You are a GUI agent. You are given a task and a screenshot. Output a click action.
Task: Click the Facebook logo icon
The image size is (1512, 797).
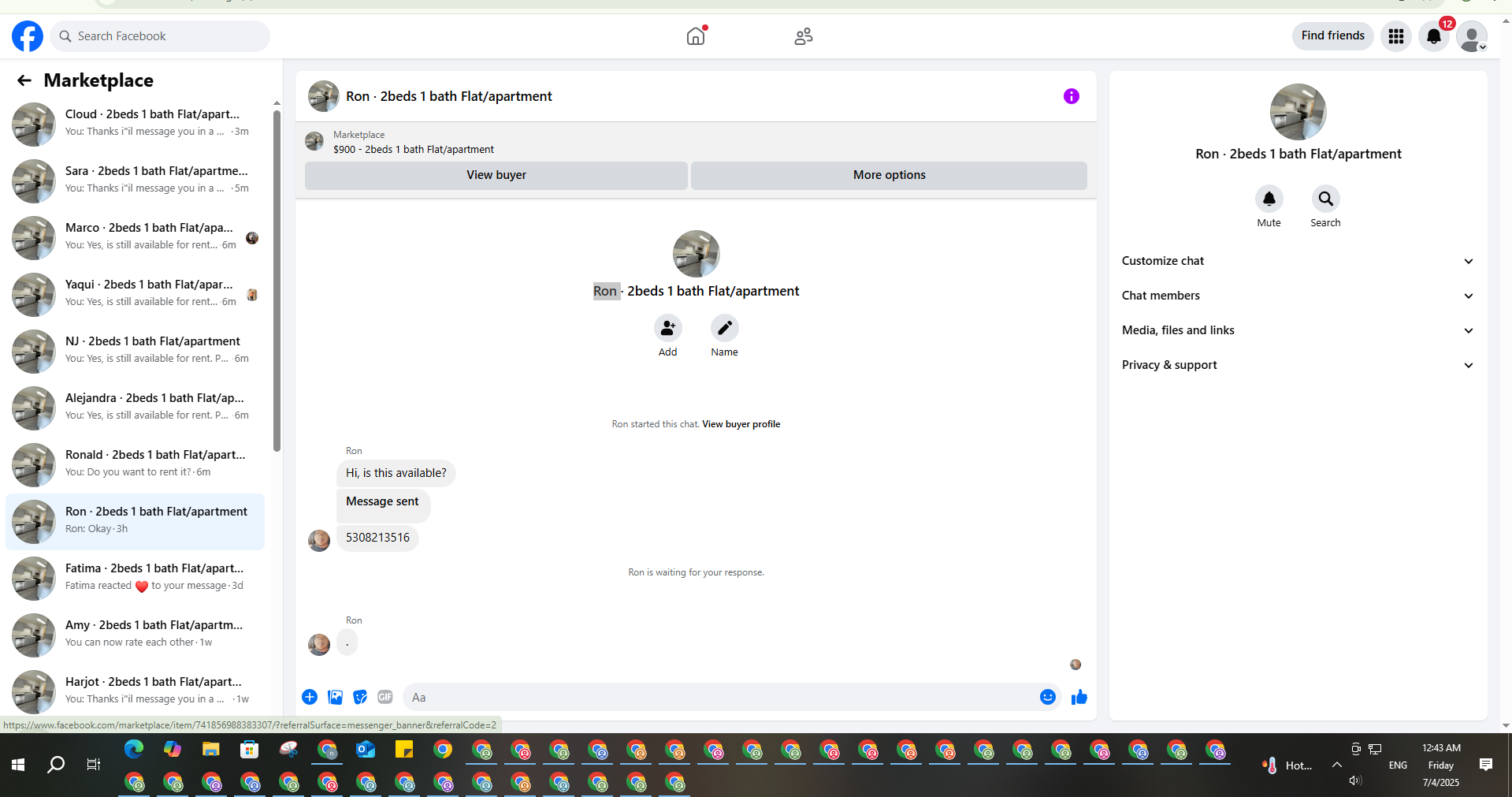click(28, 36)
